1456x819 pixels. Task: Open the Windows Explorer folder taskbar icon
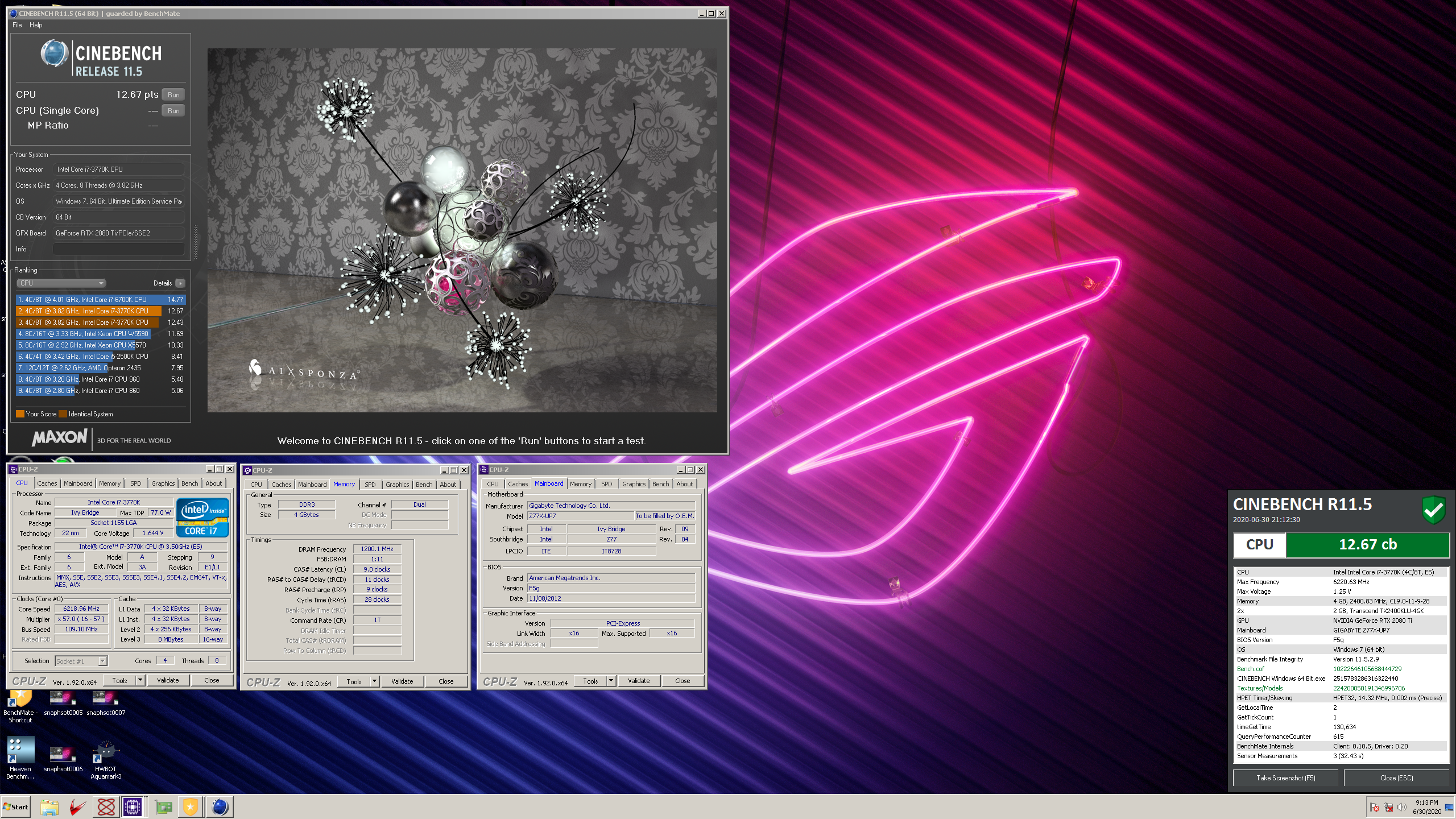click(x=49, y=807)
